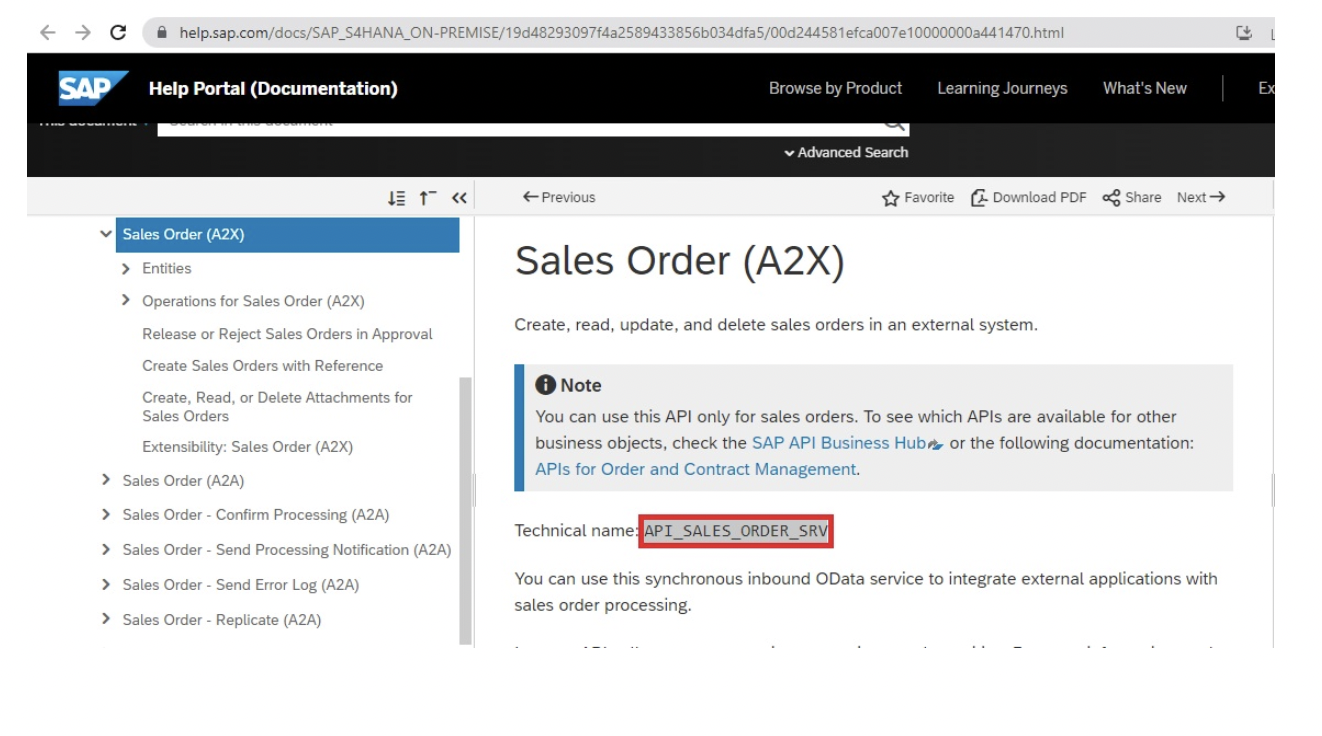
Task: Click the Note heading text
Action: [x=580, y=385]
